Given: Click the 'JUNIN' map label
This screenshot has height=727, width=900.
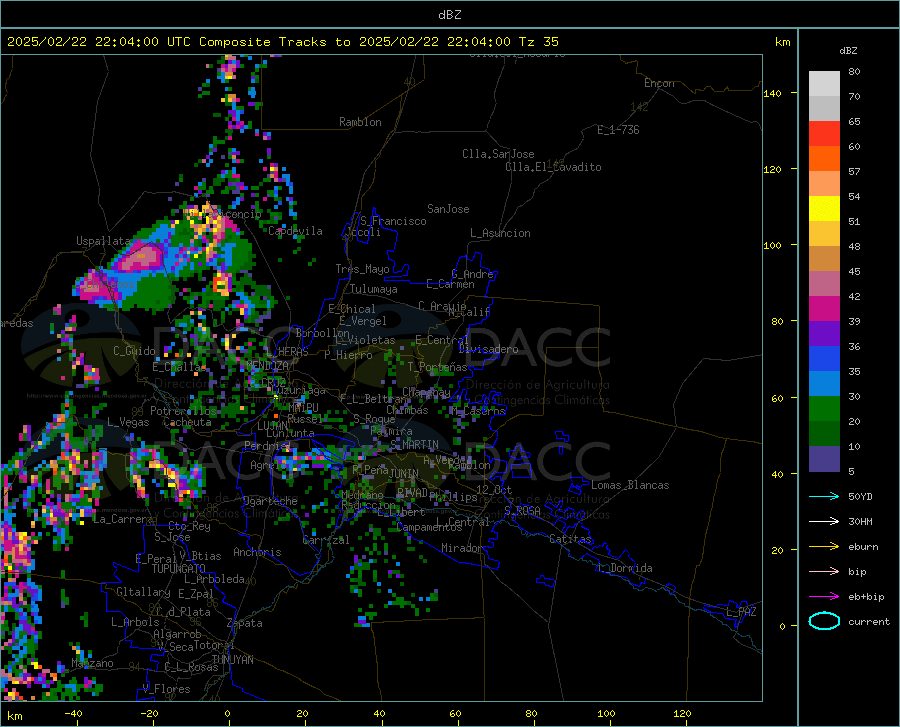Looking at the screenshot, I should [404, 473].
